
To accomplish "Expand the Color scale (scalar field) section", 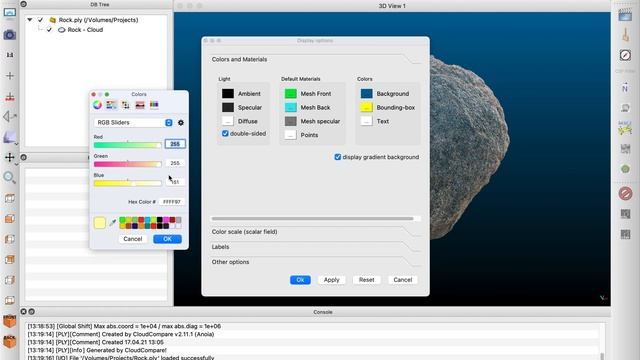I will 315,232.
